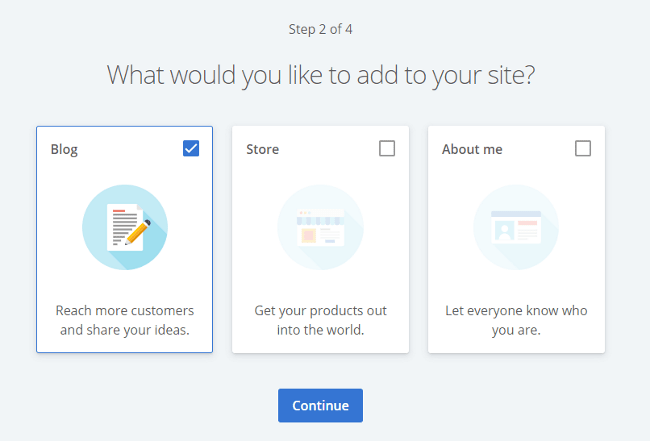Select the "Blog" card title
The image size is (650, 441).
[x=64, y=149]
